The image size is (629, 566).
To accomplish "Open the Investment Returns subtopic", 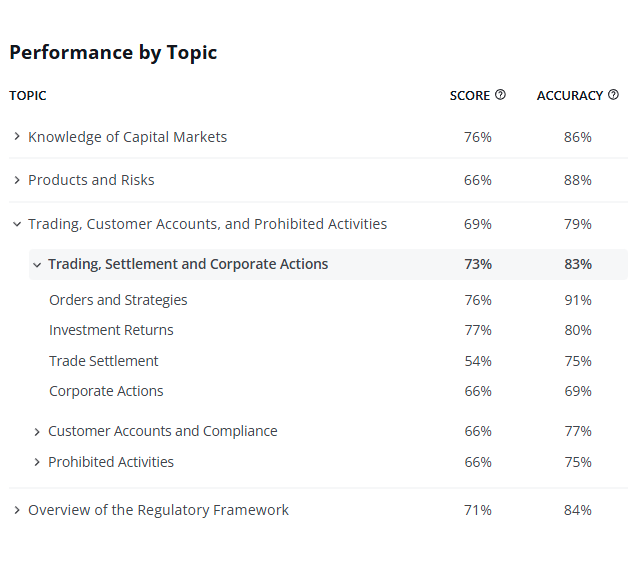I will [x=111, y=330].
